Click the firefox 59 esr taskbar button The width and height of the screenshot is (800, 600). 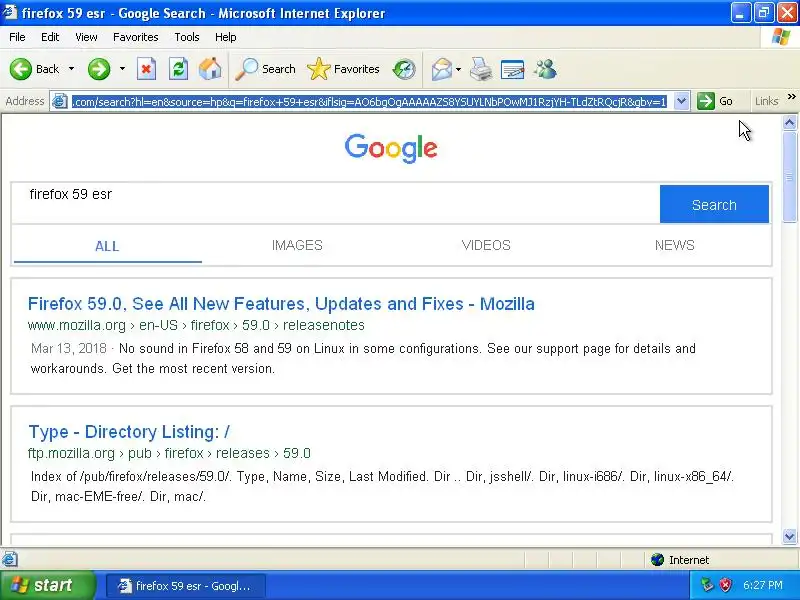186,586
